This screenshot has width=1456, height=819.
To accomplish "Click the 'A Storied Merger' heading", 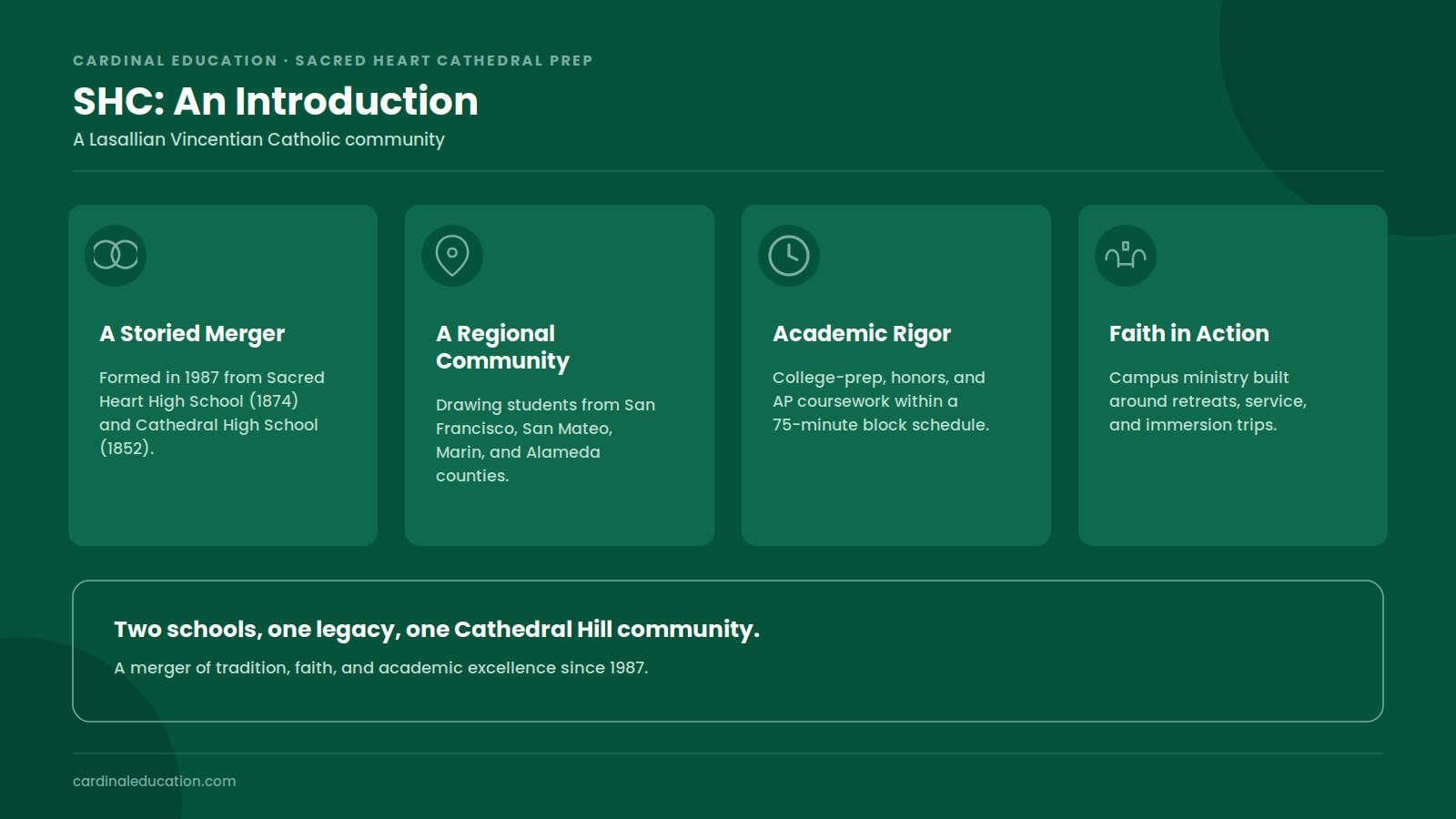I will coord(192,334).
